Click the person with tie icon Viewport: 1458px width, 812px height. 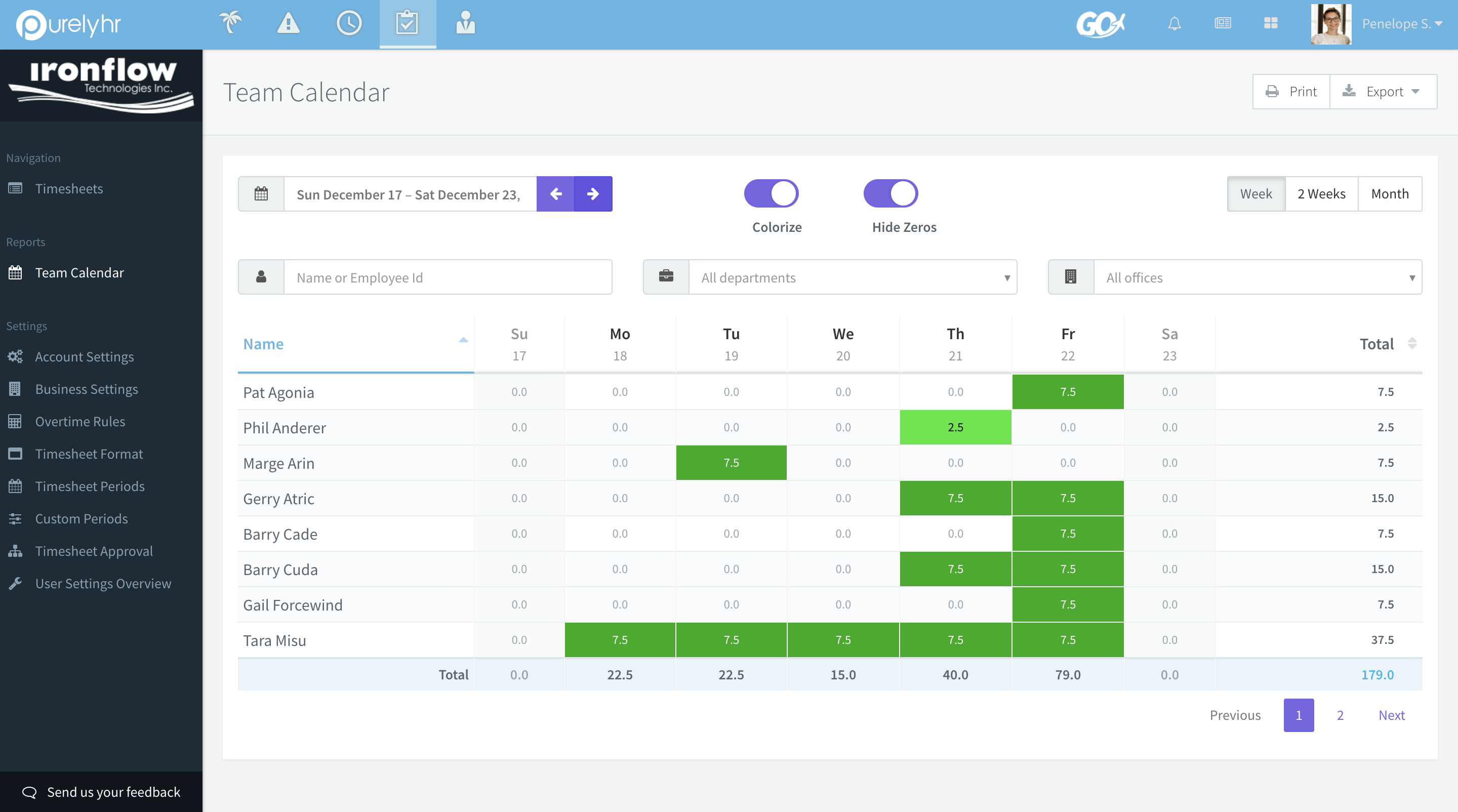pyautogui.click(x=465, y=23)
